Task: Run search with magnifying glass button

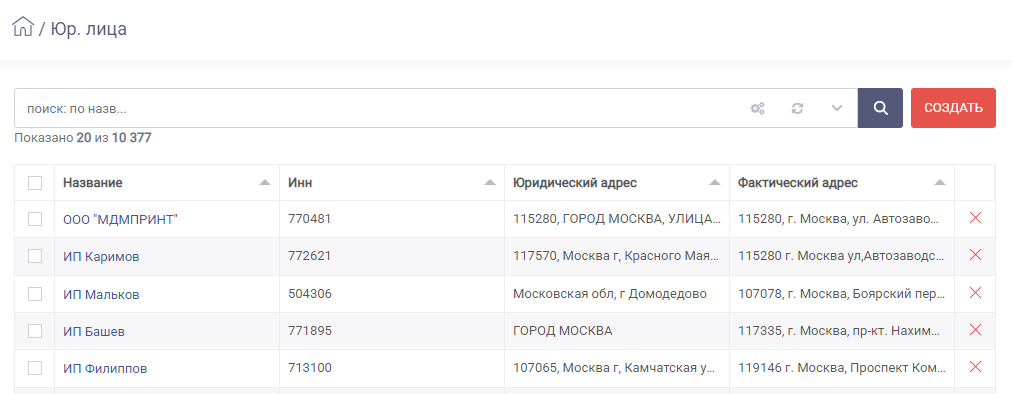Action: pyautogui.click(x=880, y=108)
